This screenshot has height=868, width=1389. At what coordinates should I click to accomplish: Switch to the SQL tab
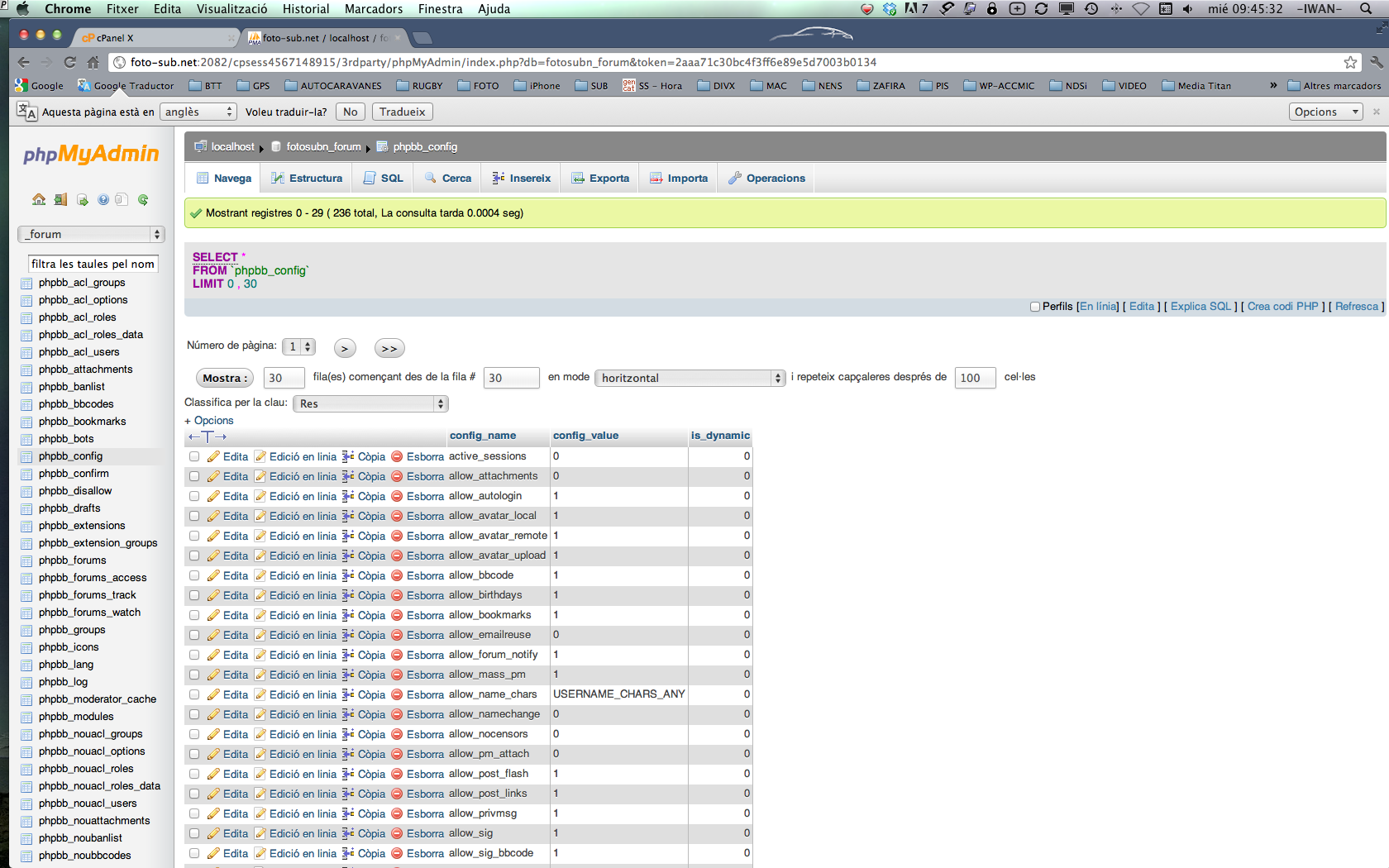pyautogui.click(x=384, y=179)
